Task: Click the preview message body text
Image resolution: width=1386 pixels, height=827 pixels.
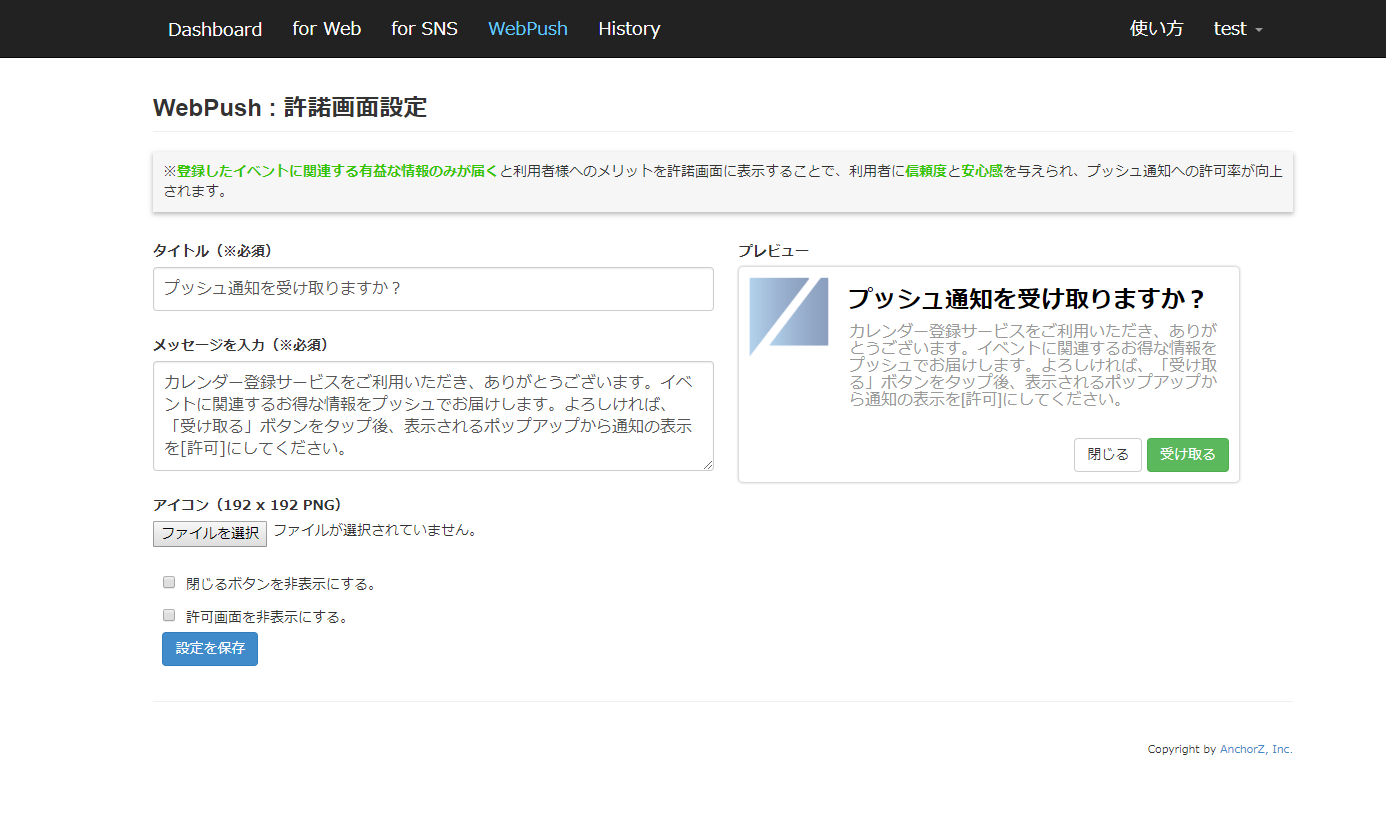Action: pyautogui.click(x=1033, y=365)
